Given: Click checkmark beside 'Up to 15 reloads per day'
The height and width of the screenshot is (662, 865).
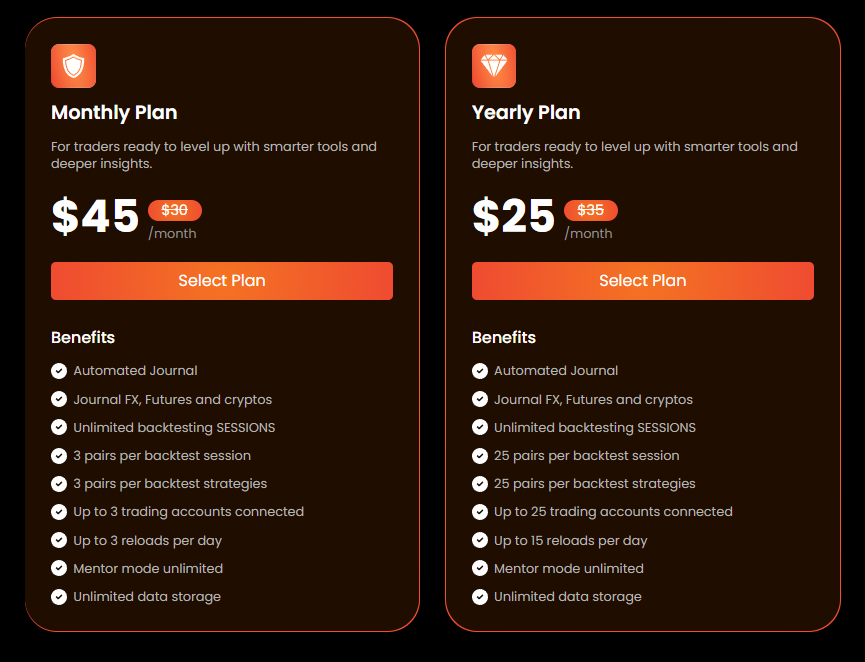Looking at the screenshot, I should point(480,540).
